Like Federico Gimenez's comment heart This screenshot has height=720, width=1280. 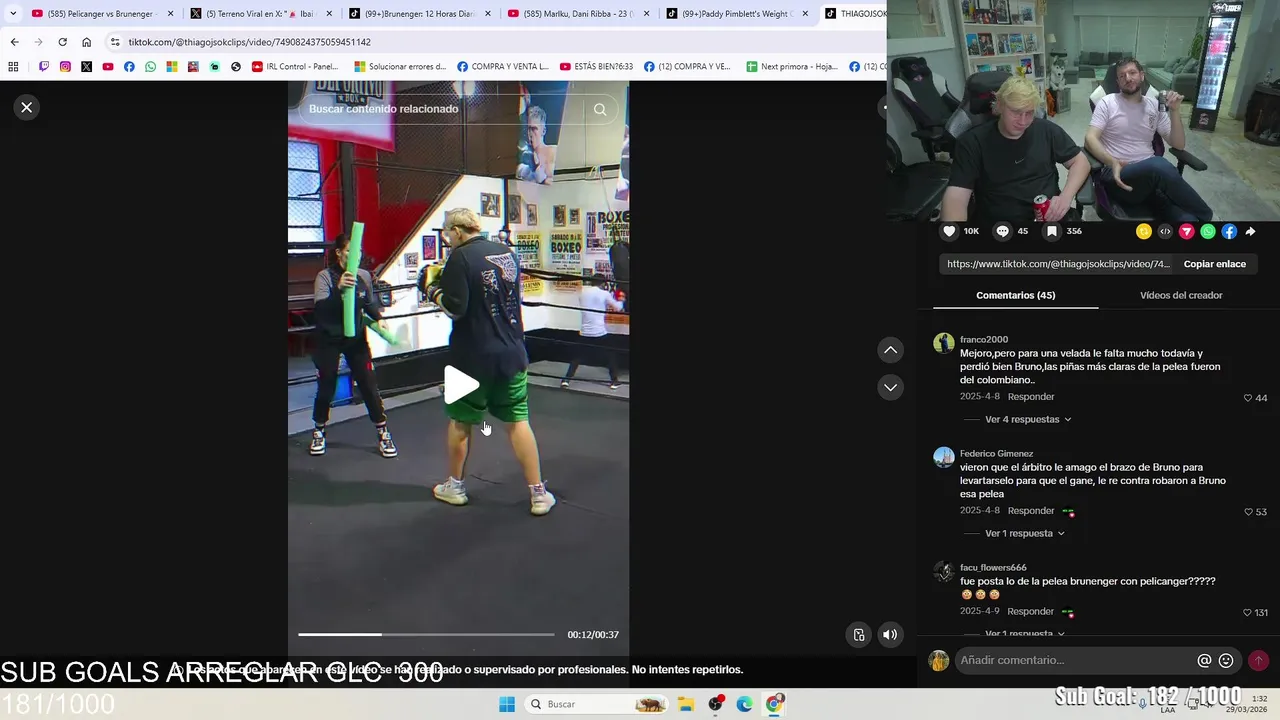point(1248,512)
